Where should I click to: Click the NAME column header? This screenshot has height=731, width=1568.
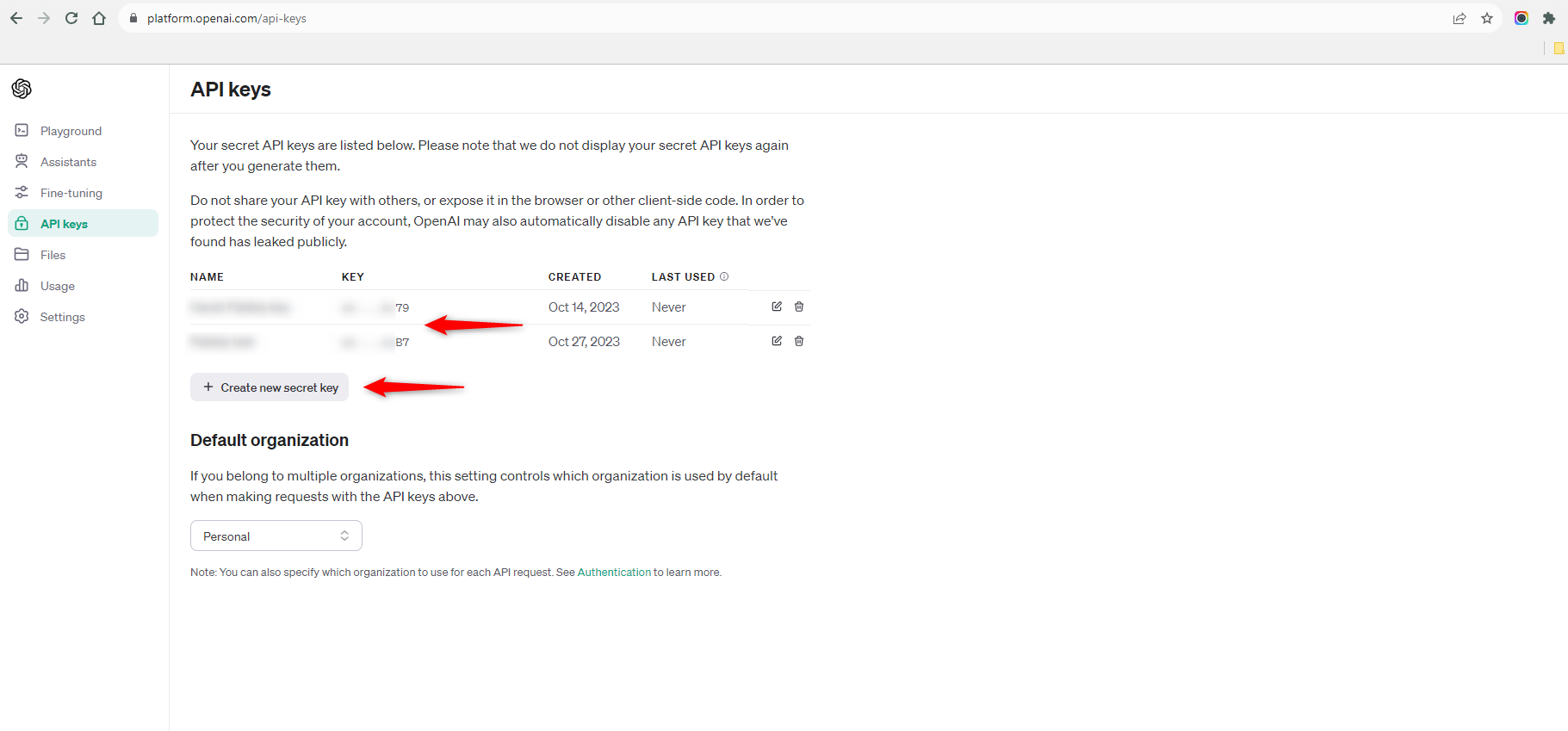(207, 277)
